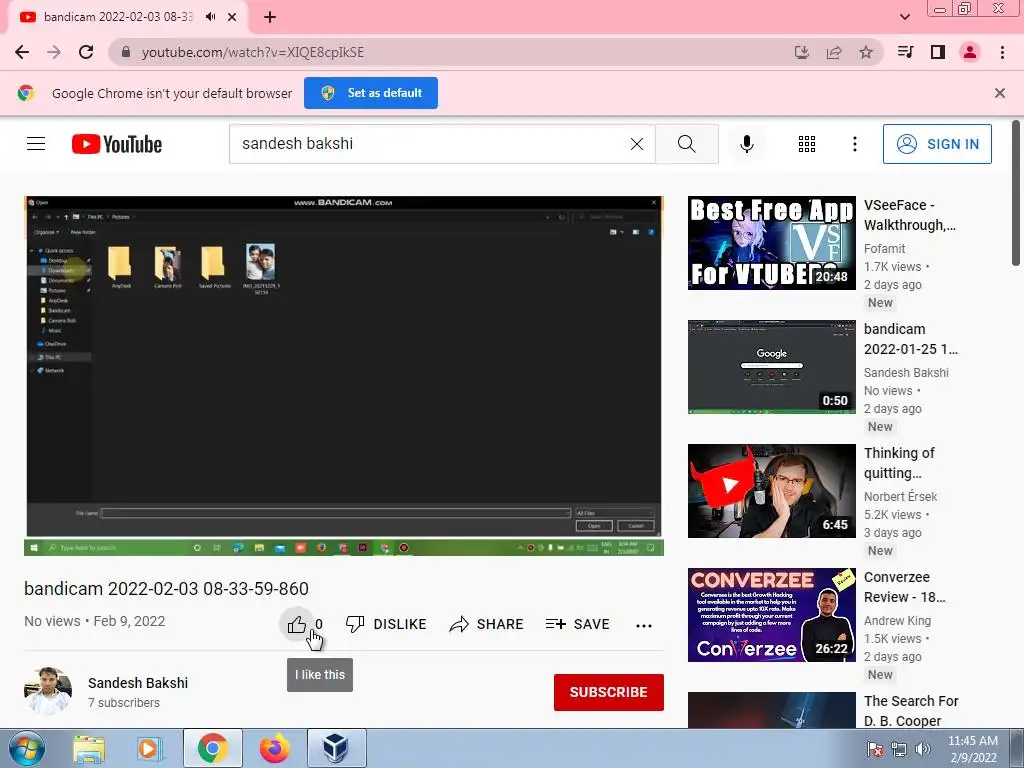
Task: Open Action Center flag tray icon
Action: point(874,749)
